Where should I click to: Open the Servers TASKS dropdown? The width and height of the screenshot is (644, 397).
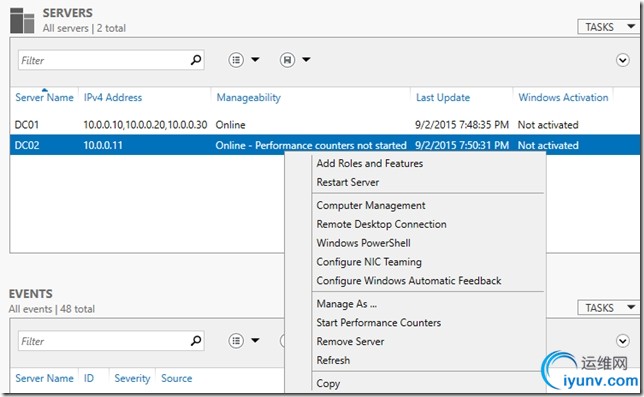pos(608,27)
